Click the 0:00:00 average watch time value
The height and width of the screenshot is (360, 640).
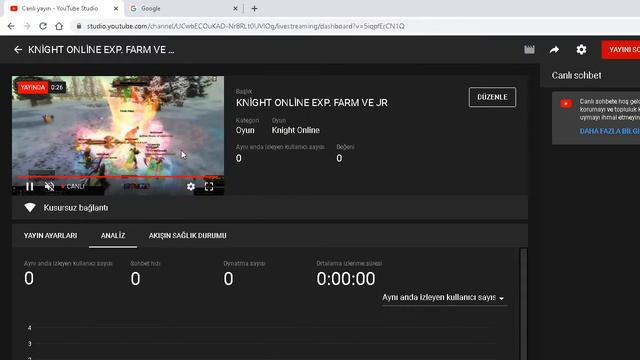346,279
